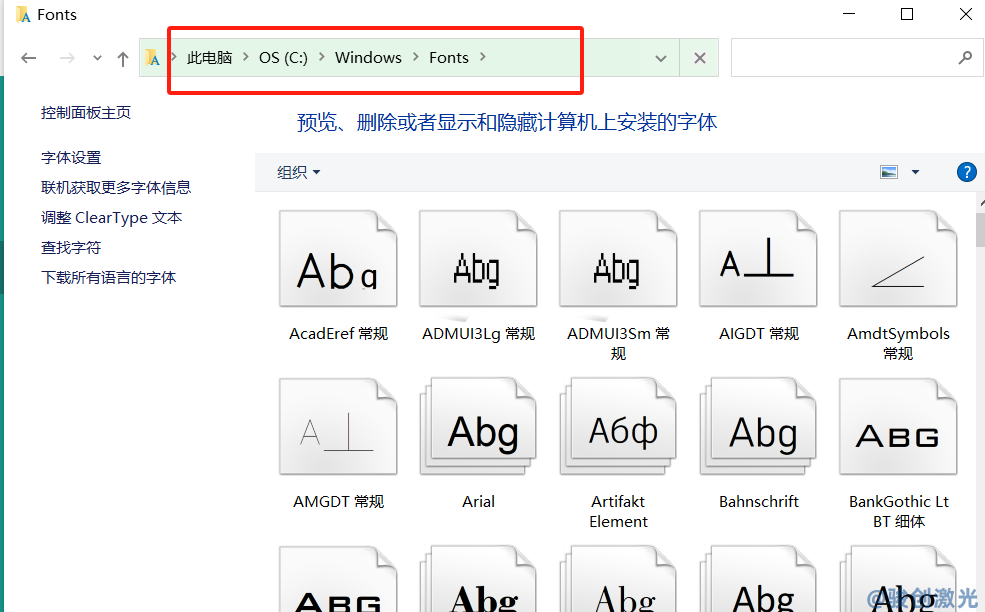Expand chevron after Fonts breadcrumb

pos(482,57)
